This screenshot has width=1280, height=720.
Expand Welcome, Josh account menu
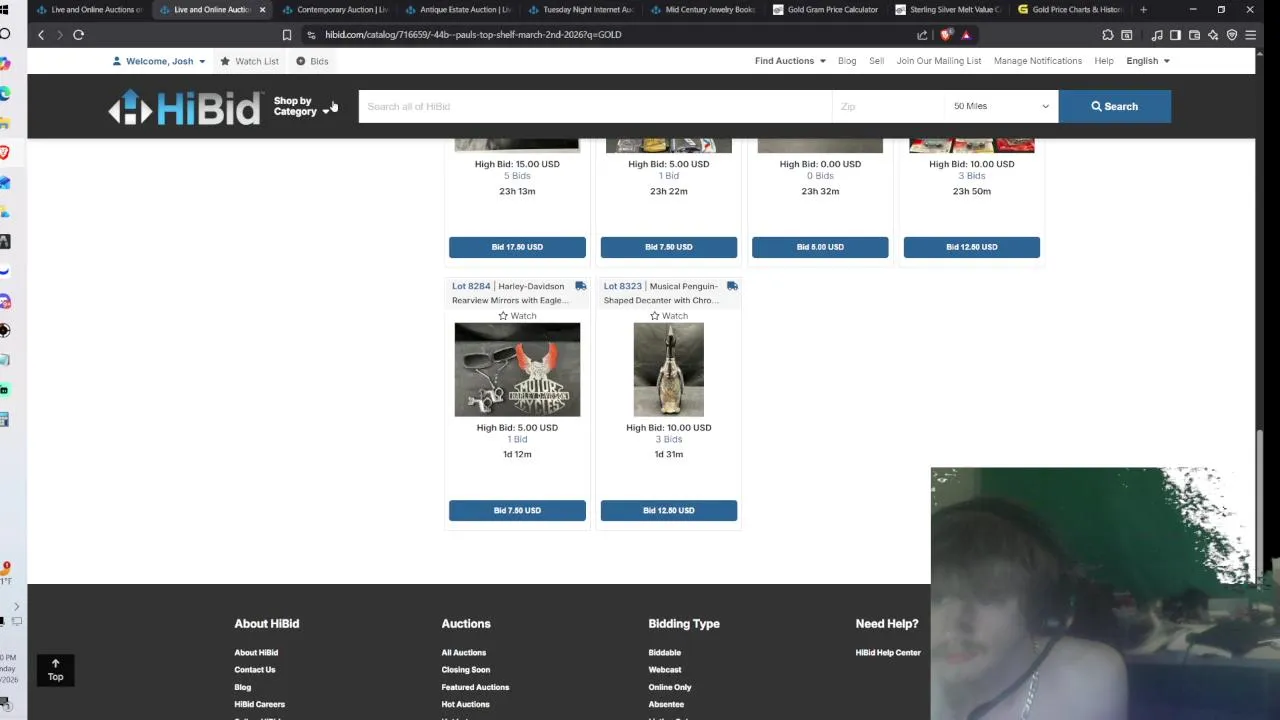click(x=159, y=61)
